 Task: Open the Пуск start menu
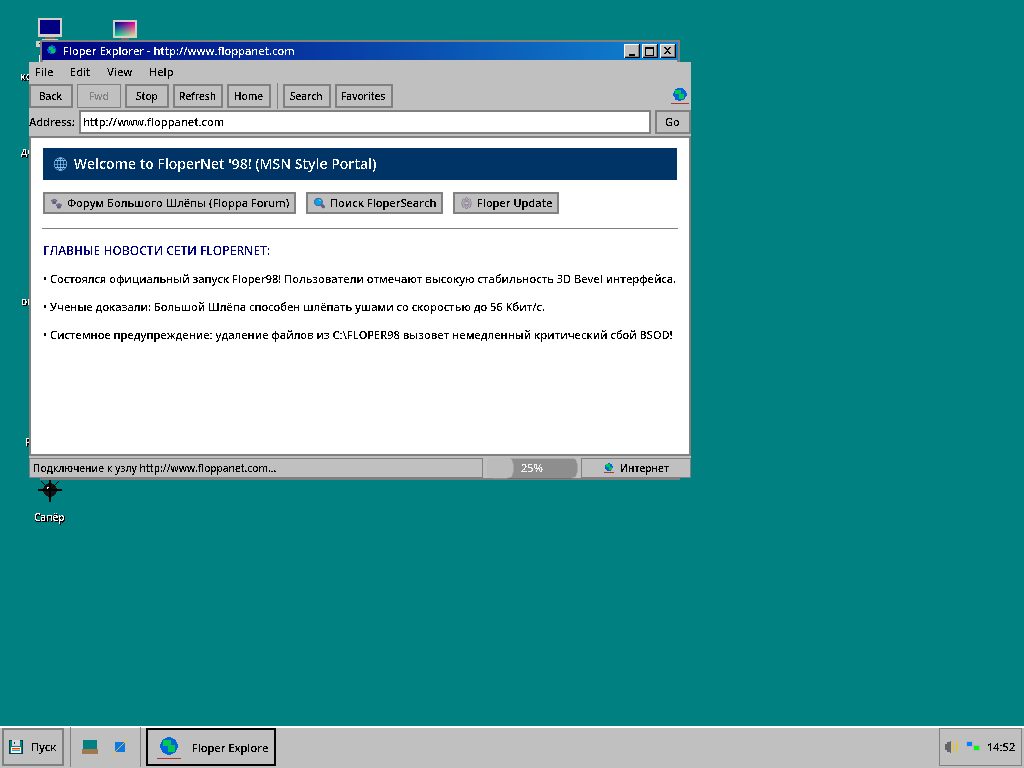tap(33, 746)
